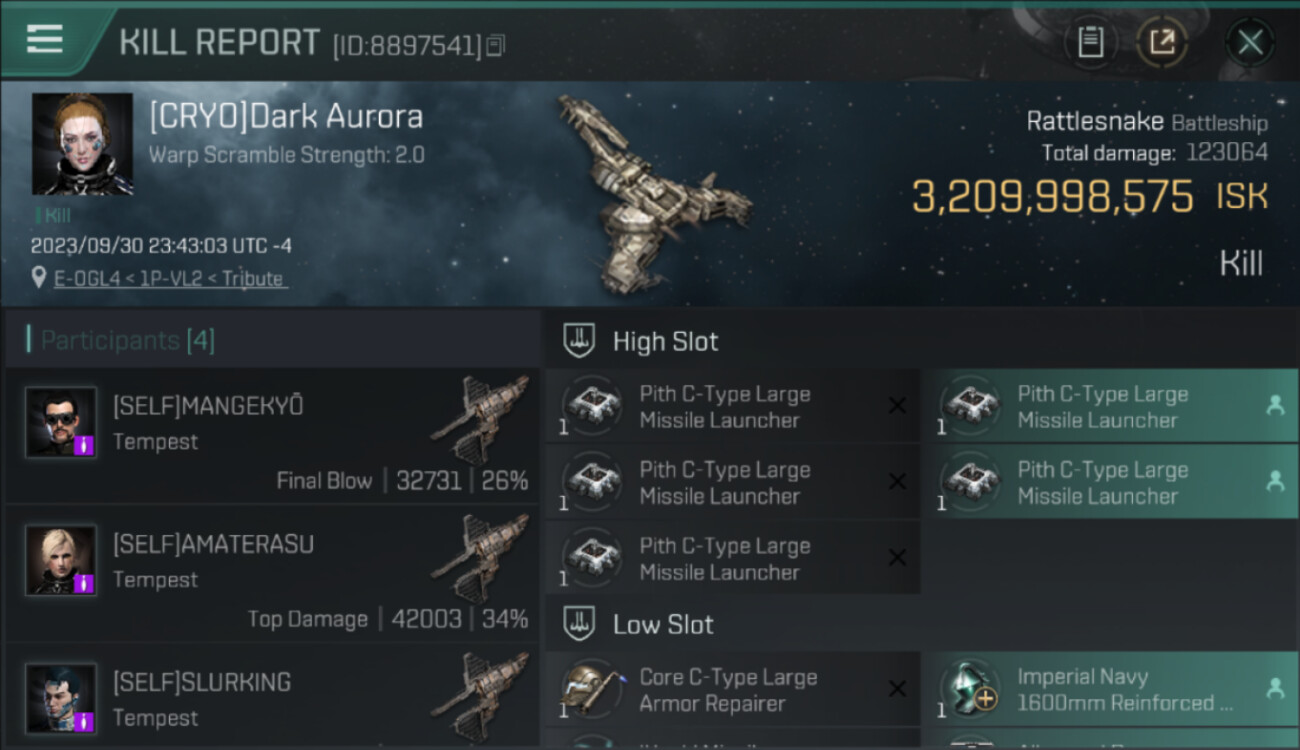Viewport: 1300px width, 750px height.
Task: Select the SLURKING participant portrait
Action: pos(61,698)
